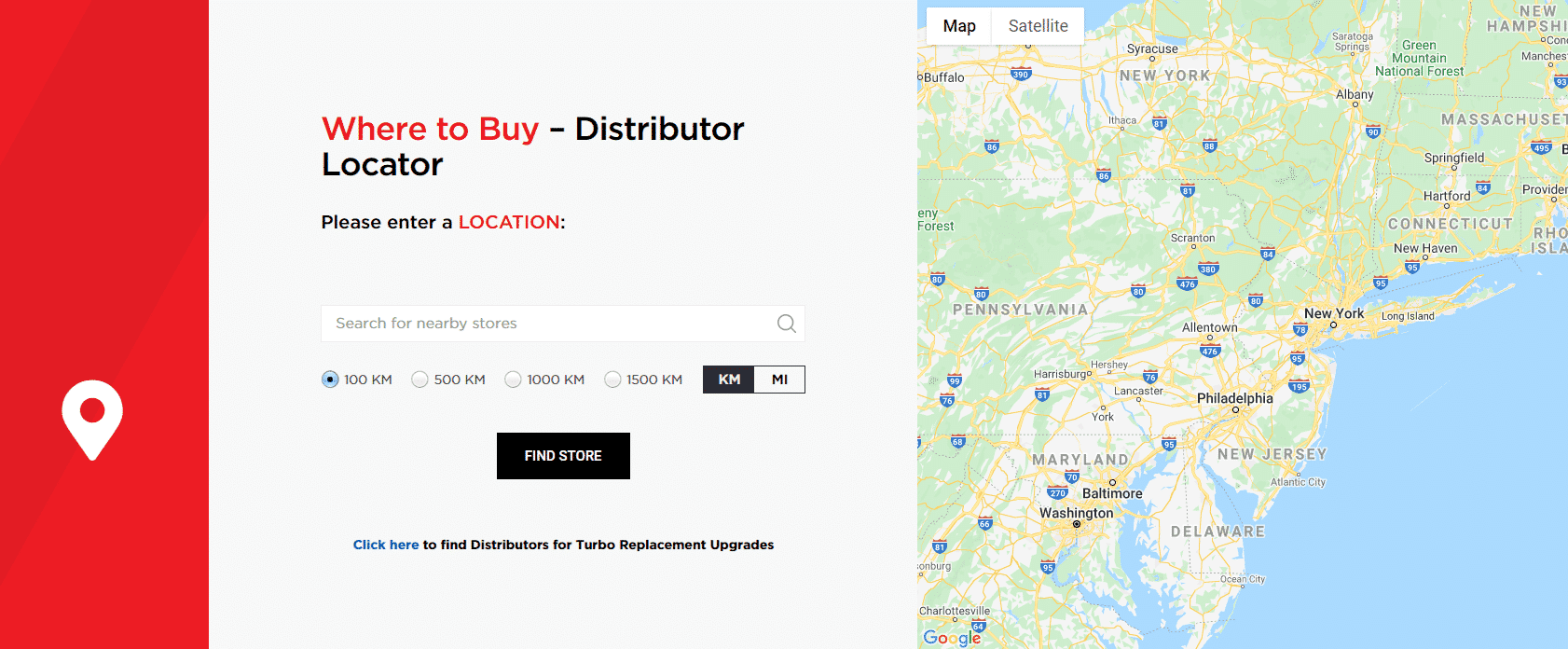The image size is (1568, 649).
Task: Click the Syracuse label on map
Action: (x=1152, y=48)
